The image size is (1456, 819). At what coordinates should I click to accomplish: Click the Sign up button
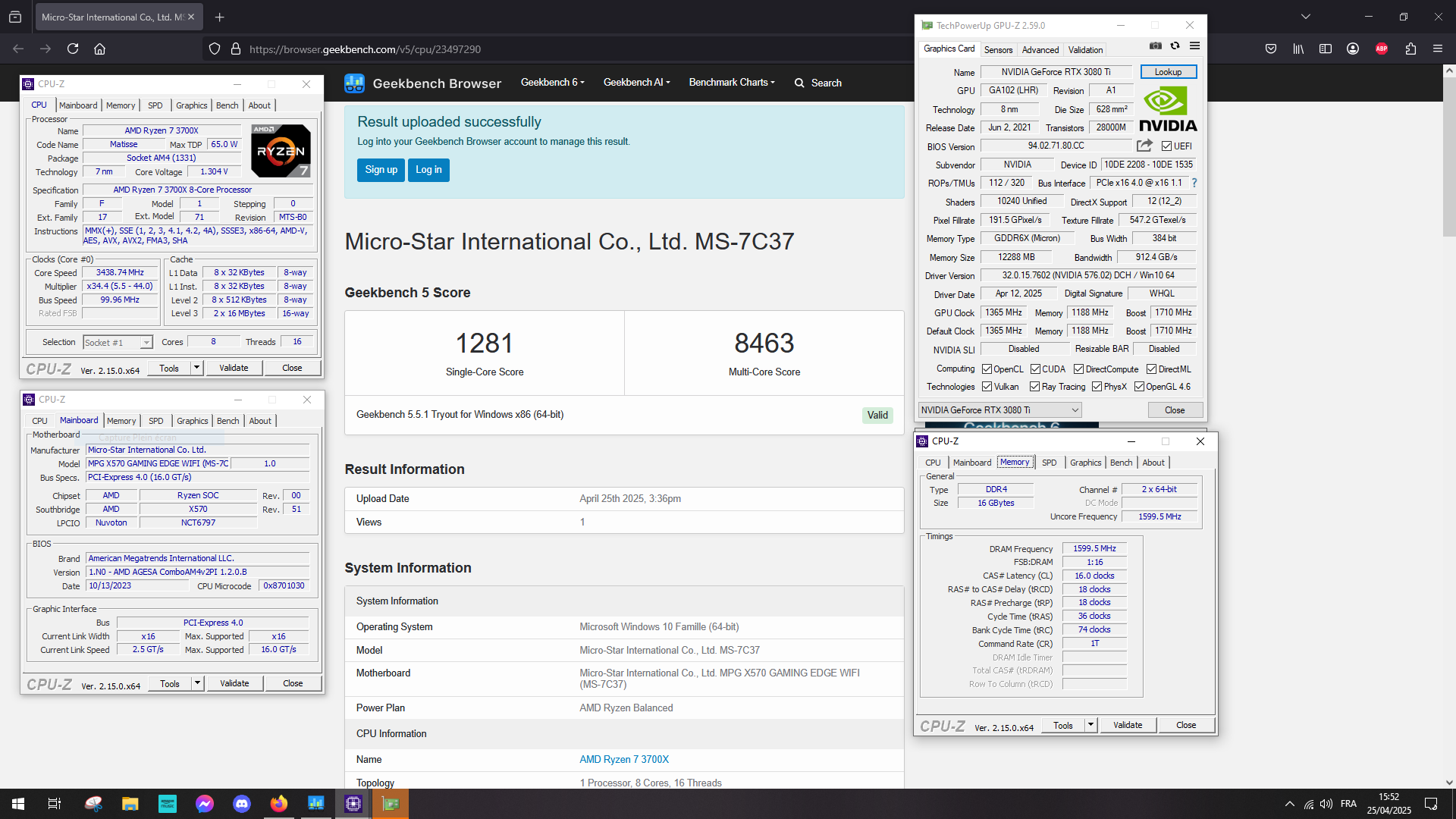click(x=381, y=170)
